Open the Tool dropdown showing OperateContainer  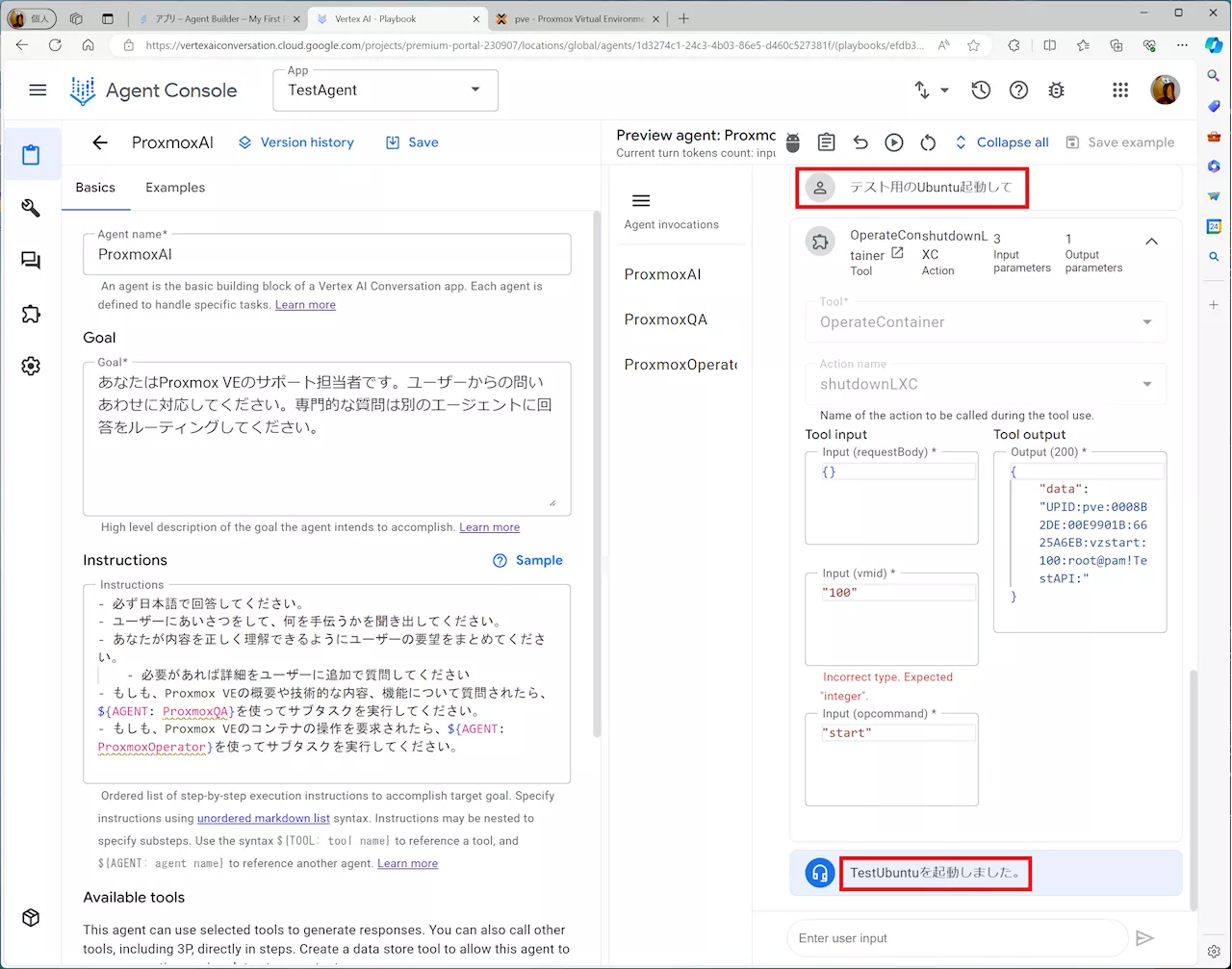pyautogui.click(x=986, y=322)
